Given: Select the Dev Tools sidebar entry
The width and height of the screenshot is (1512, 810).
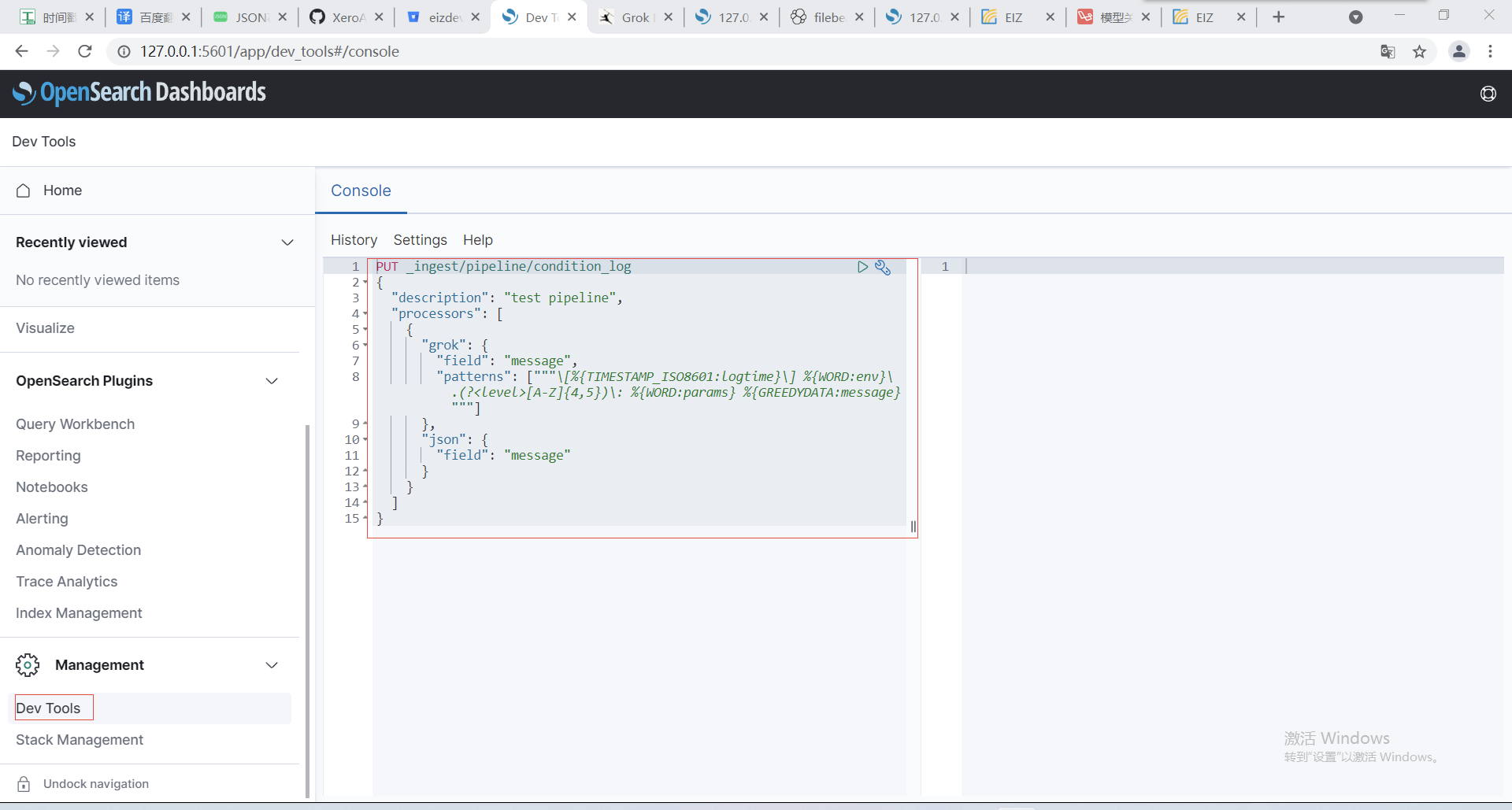Looking at the screenshot, I should point(49,708).
